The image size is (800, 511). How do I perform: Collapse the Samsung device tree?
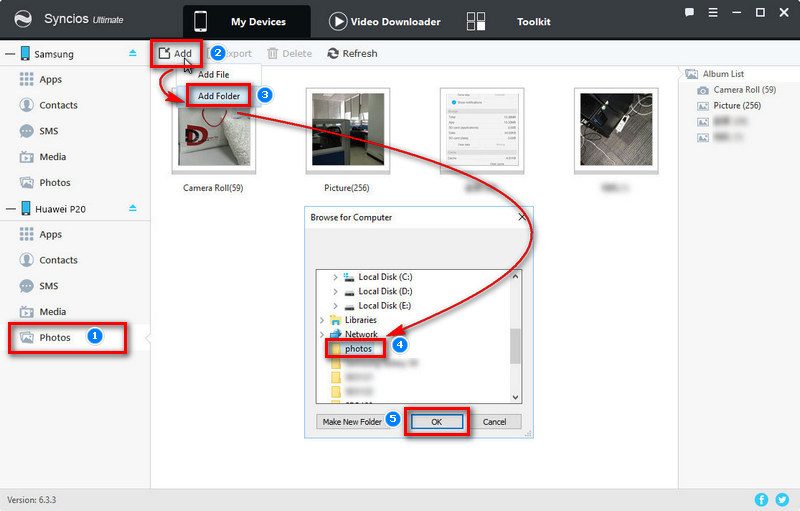click(10, 54)
